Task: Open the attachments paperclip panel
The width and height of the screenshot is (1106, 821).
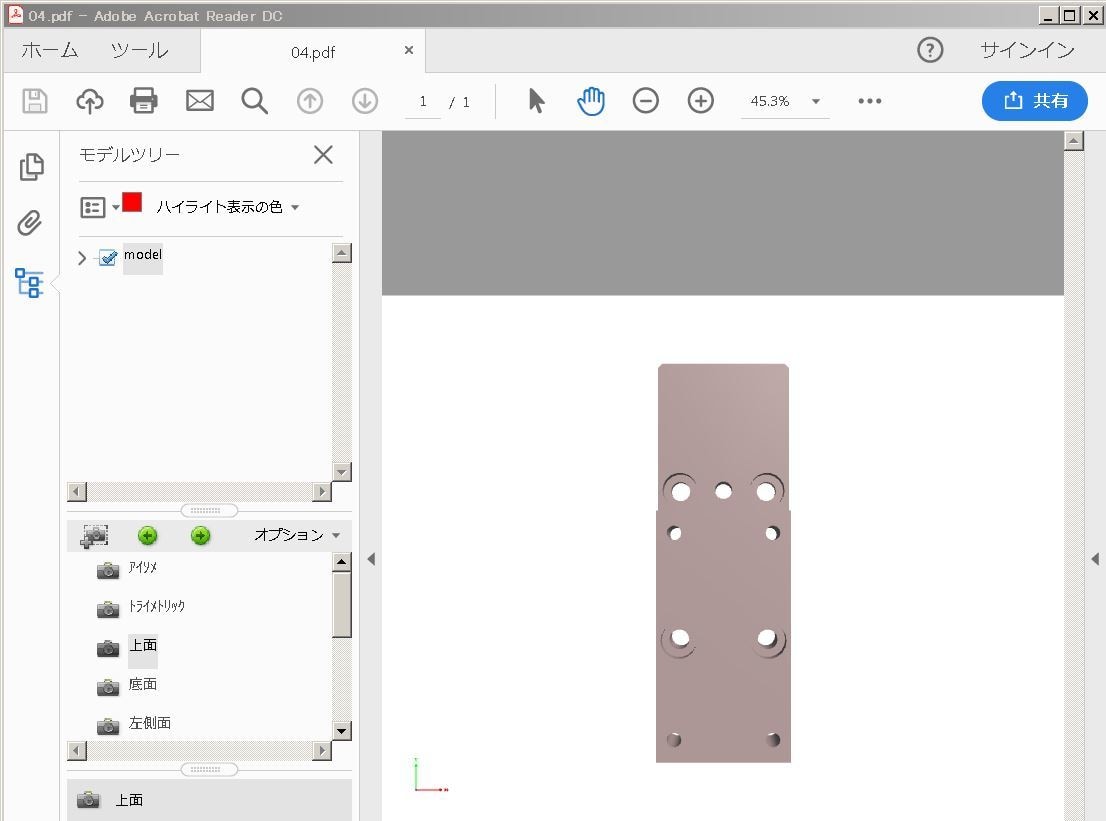Action: tap(30, 223)
